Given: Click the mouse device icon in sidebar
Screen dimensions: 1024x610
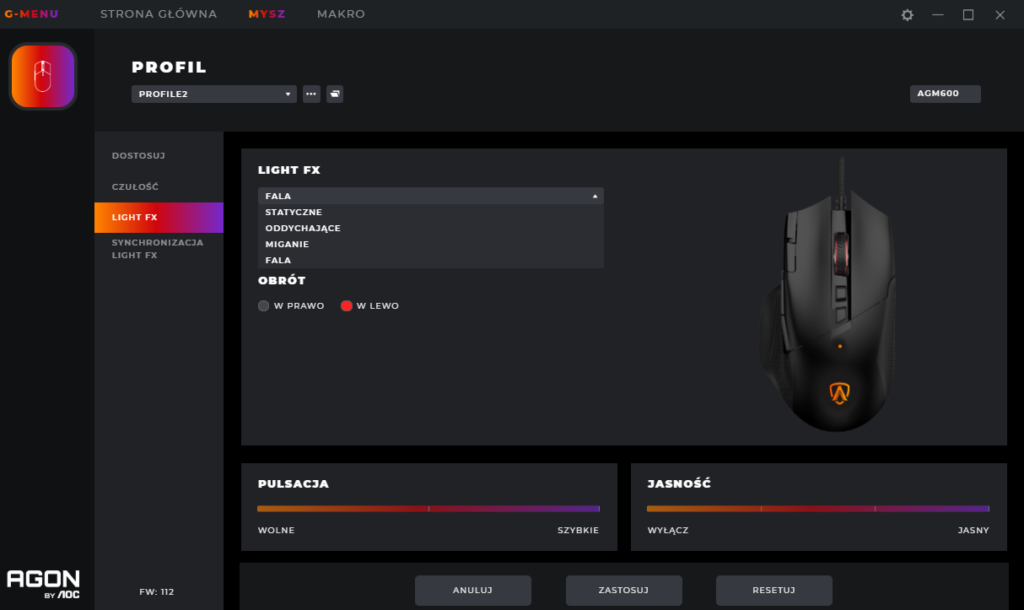Looking at the screenshot, I should tap(43, 76).
